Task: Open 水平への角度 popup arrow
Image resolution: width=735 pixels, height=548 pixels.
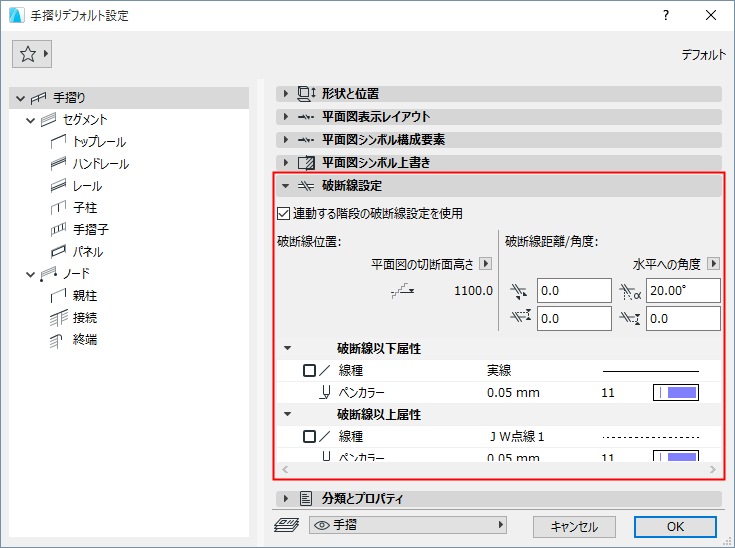Action: [x=713, y=263]
